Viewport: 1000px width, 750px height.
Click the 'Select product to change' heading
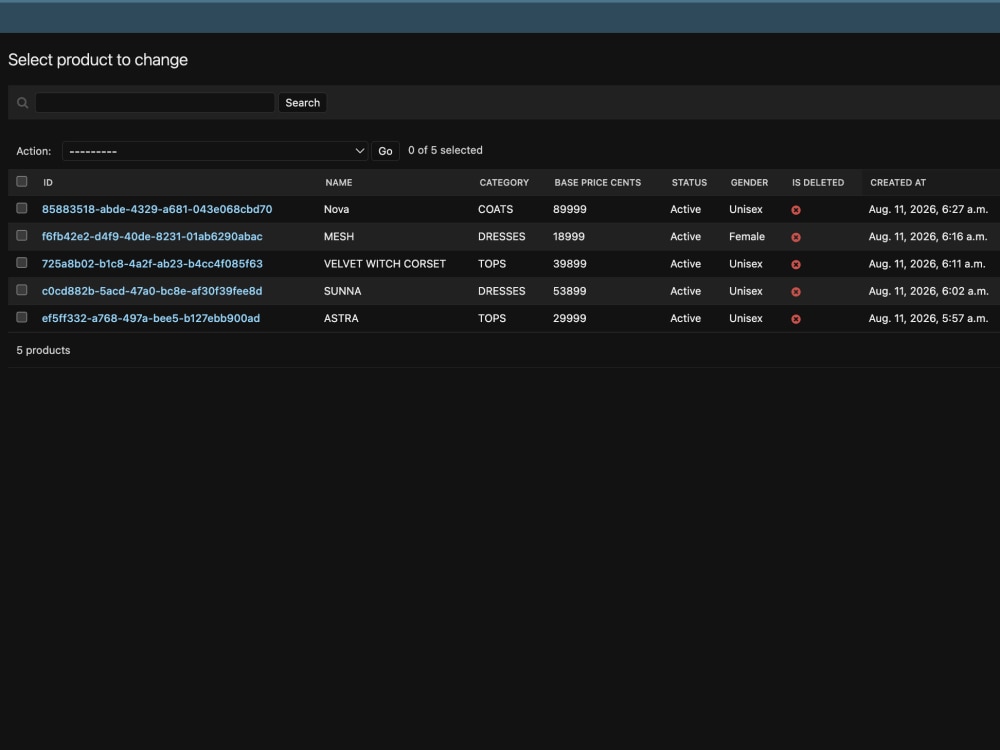click(x=98, y=60)
